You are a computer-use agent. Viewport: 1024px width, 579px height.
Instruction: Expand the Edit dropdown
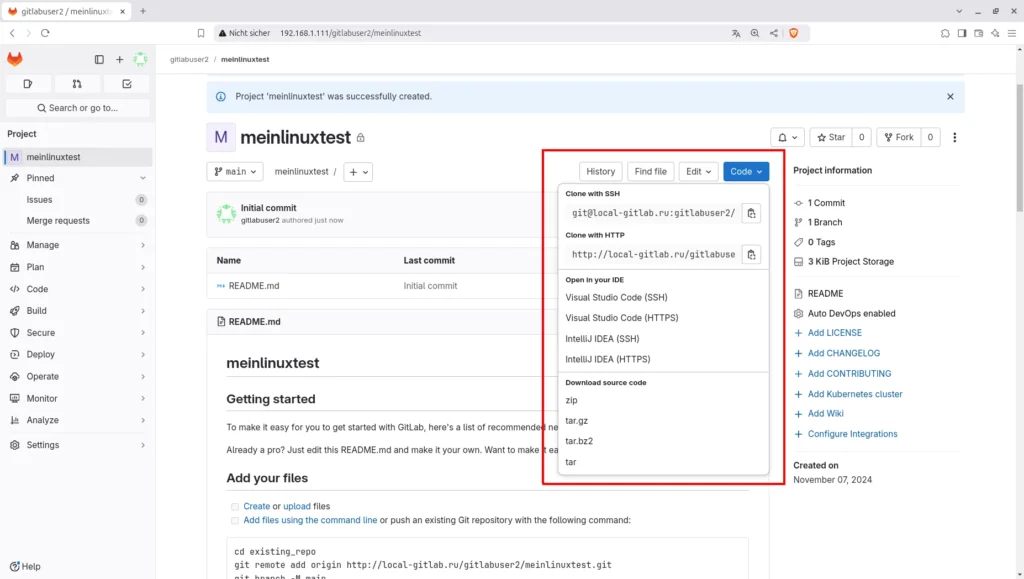pyautogui.click(x=698, y=172)
